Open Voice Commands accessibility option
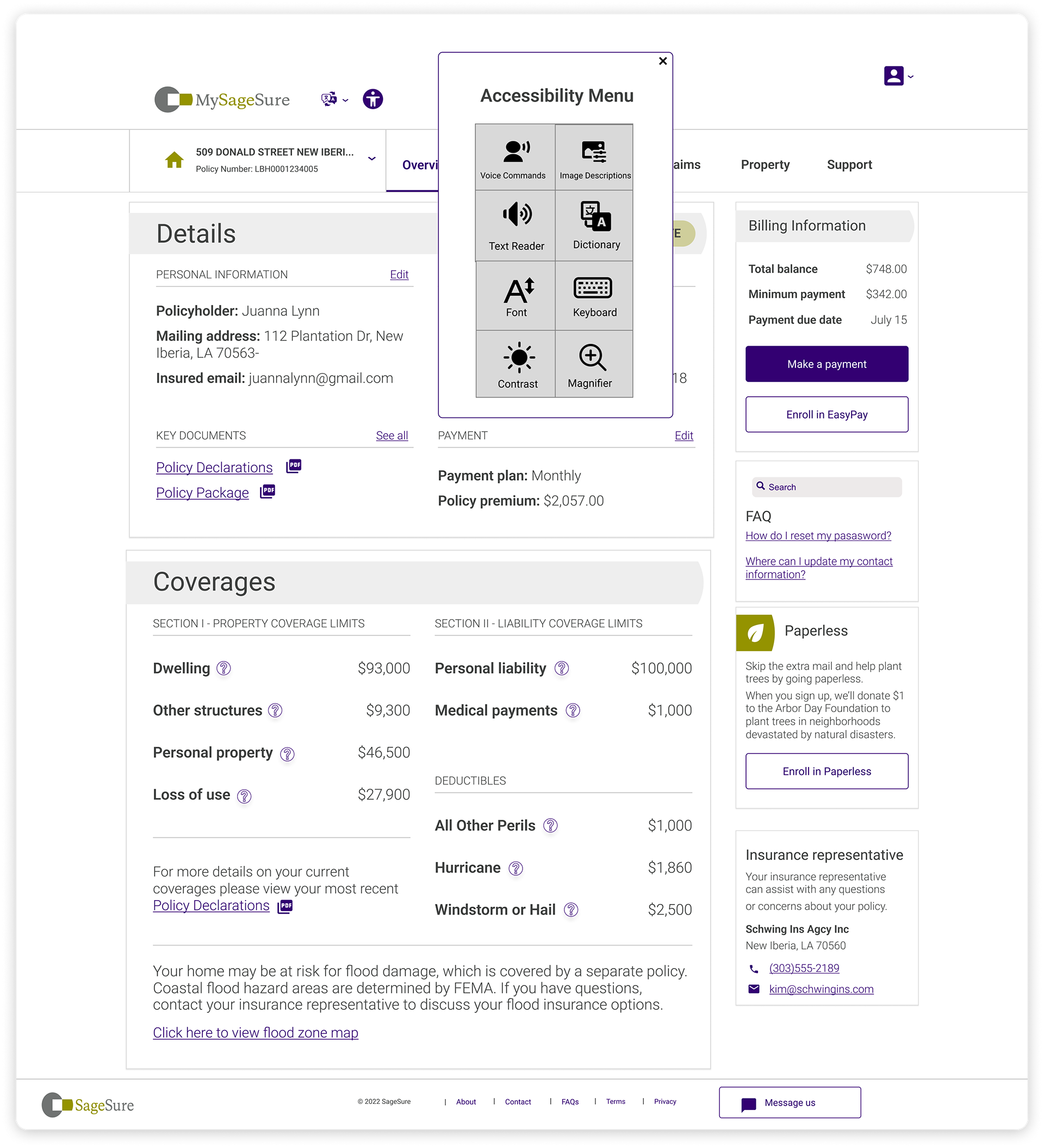Screen dimensions: 1044x1148 pos(515,157)
